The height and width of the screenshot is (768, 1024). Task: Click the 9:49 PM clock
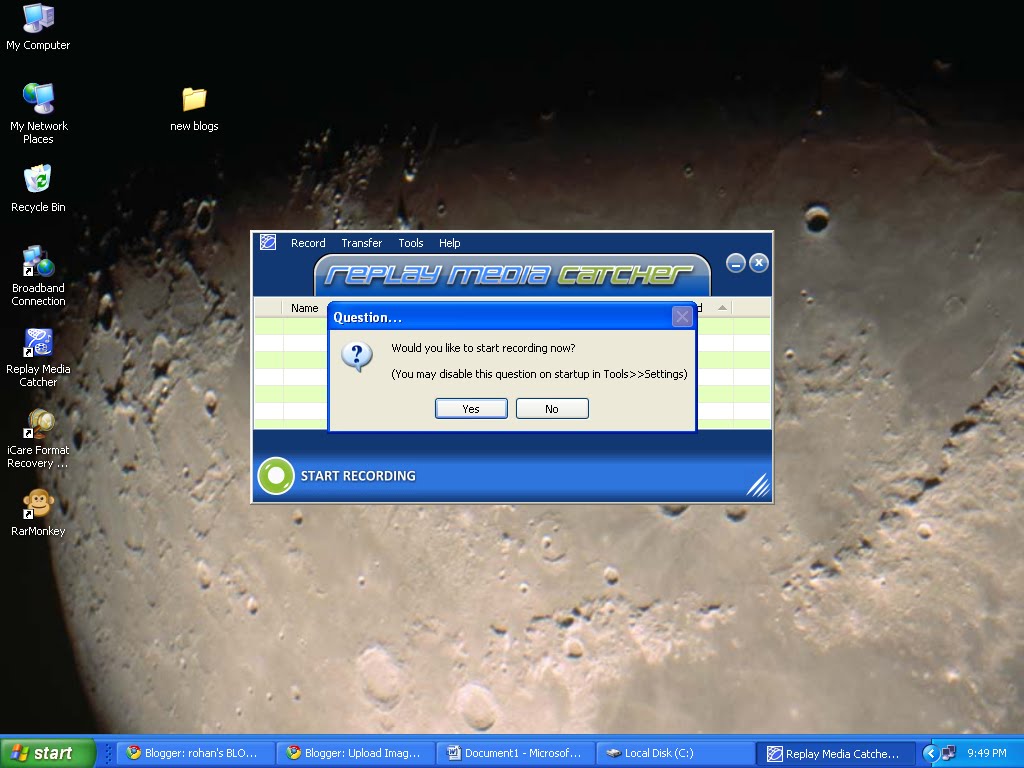point(987,753)
